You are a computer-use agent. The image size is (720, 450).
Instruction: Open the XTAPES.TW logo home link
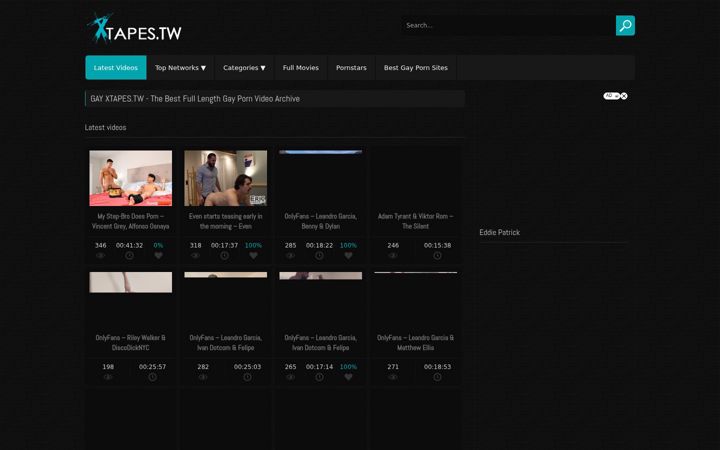[x=135, y=28]
